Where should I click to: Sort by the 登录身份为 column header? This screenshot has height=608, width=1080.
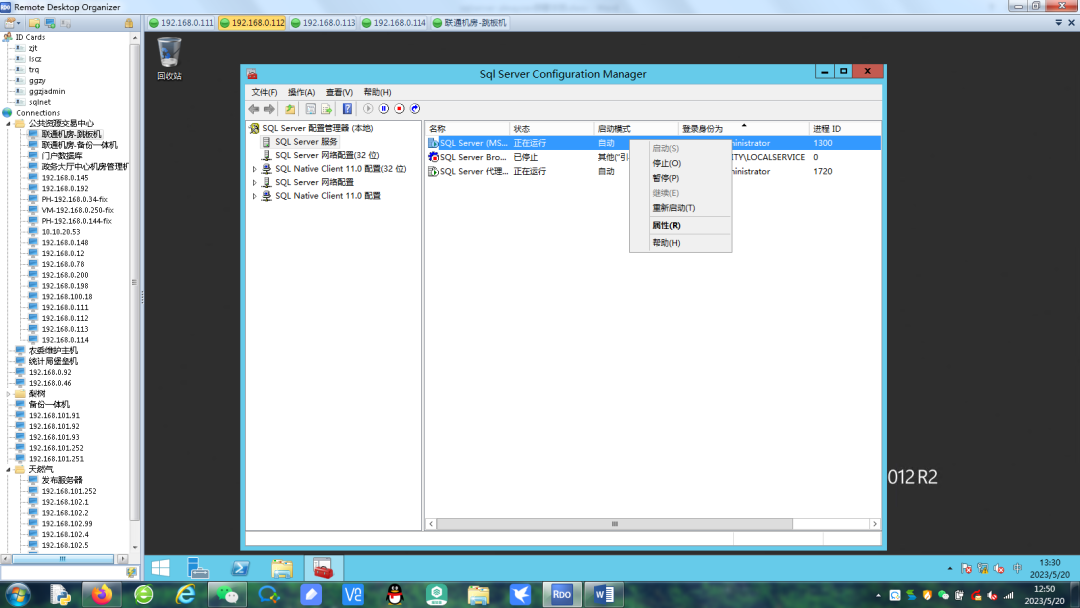point(743,129)
